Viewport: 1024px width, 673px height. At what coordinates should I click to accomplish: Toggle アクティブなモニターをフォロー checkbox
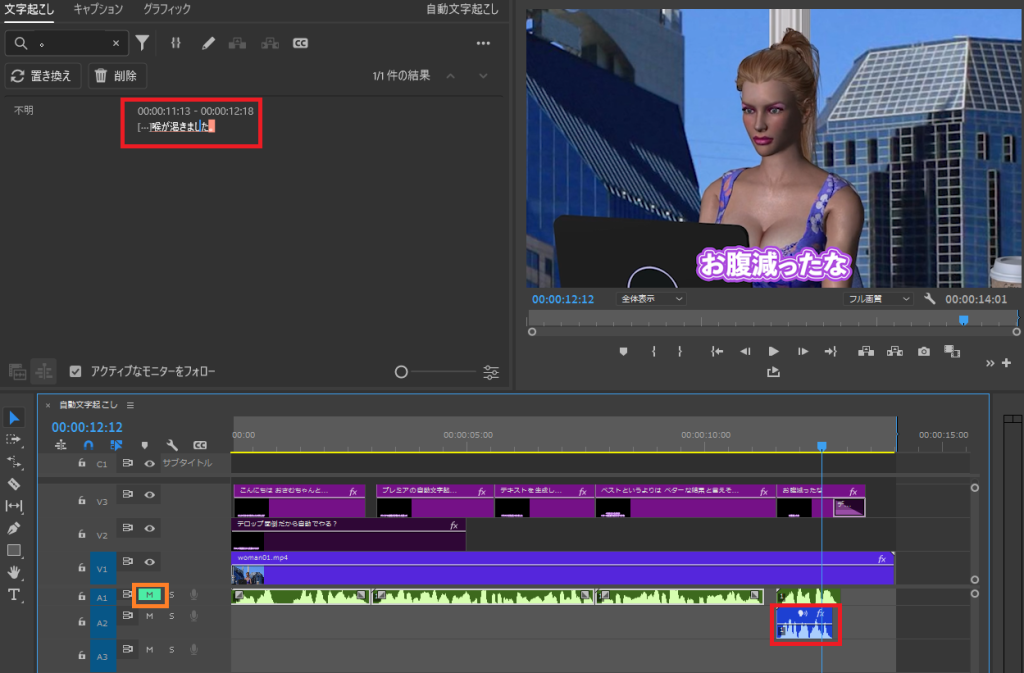tap(76, 371)
